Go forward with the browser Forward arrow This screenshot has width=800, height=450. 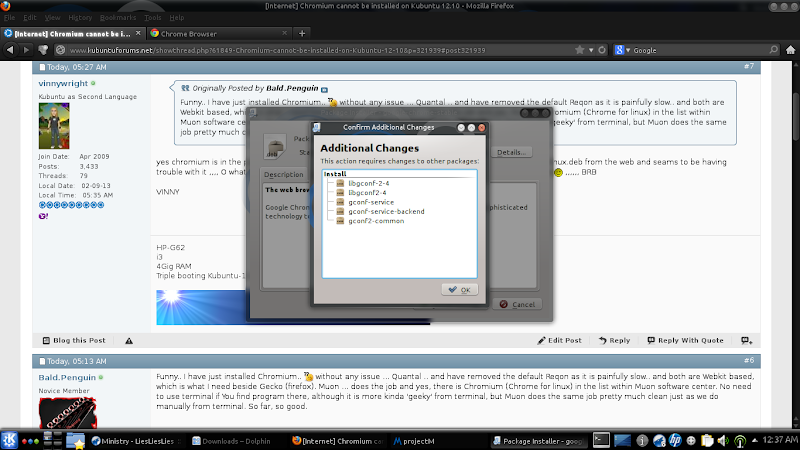27,50
